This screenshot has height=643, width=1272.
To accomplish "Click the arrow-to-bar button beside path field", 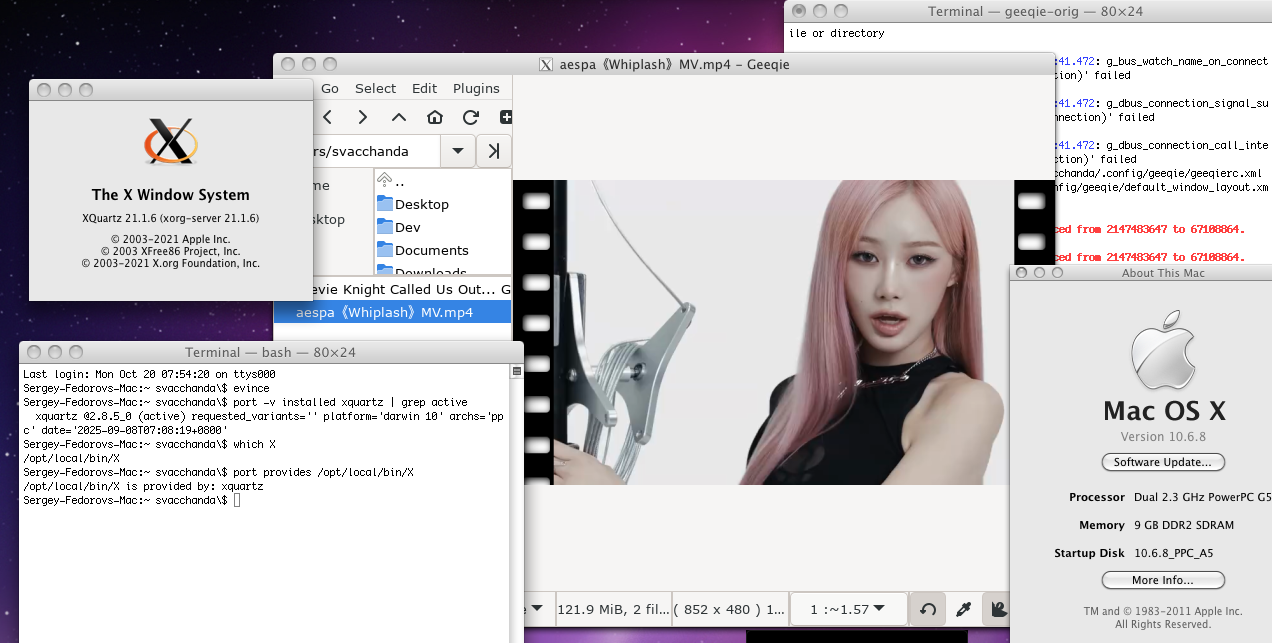I will click(x=494, y=151).
